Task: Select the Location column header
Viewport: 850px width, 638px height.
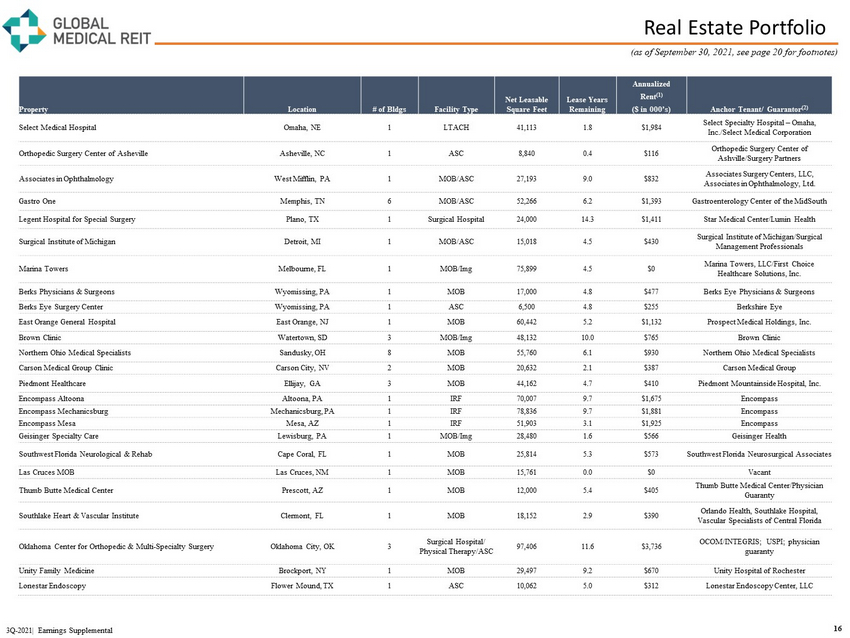Action: (x=302, y=108)
